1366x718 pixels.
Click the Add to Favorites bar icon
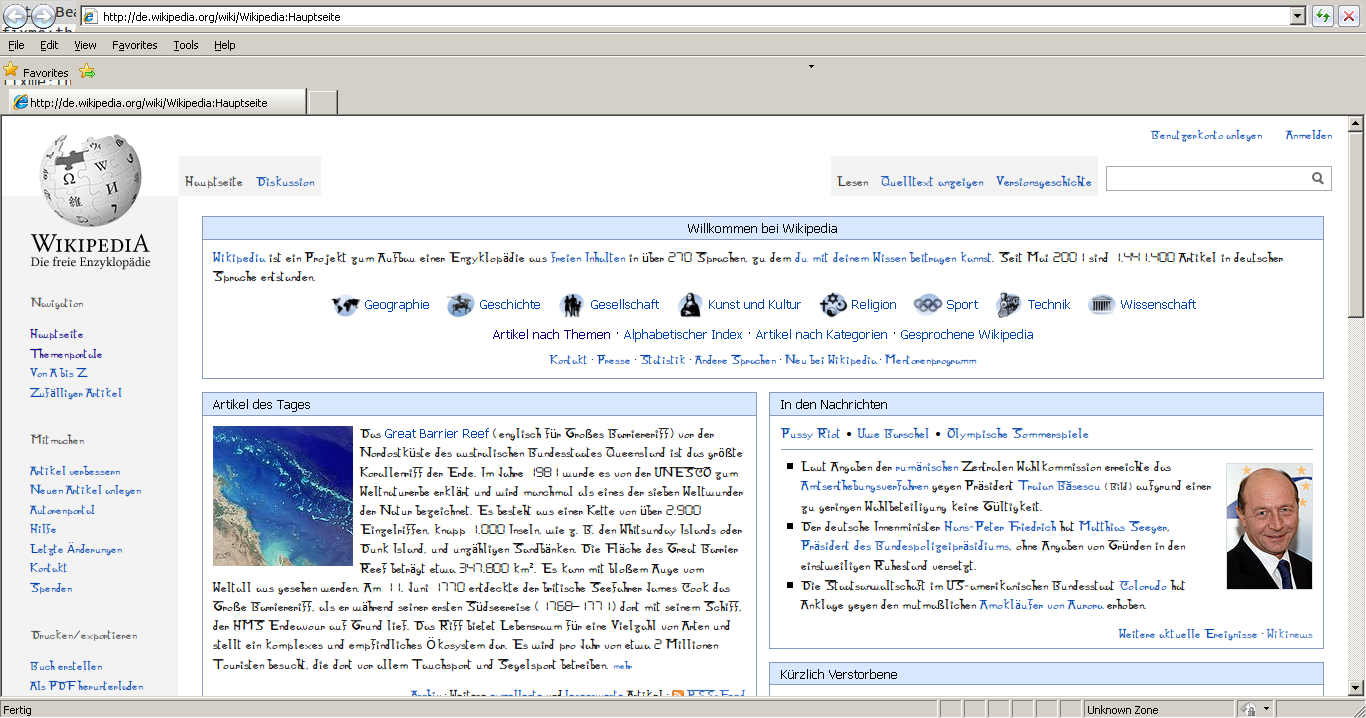87,72
